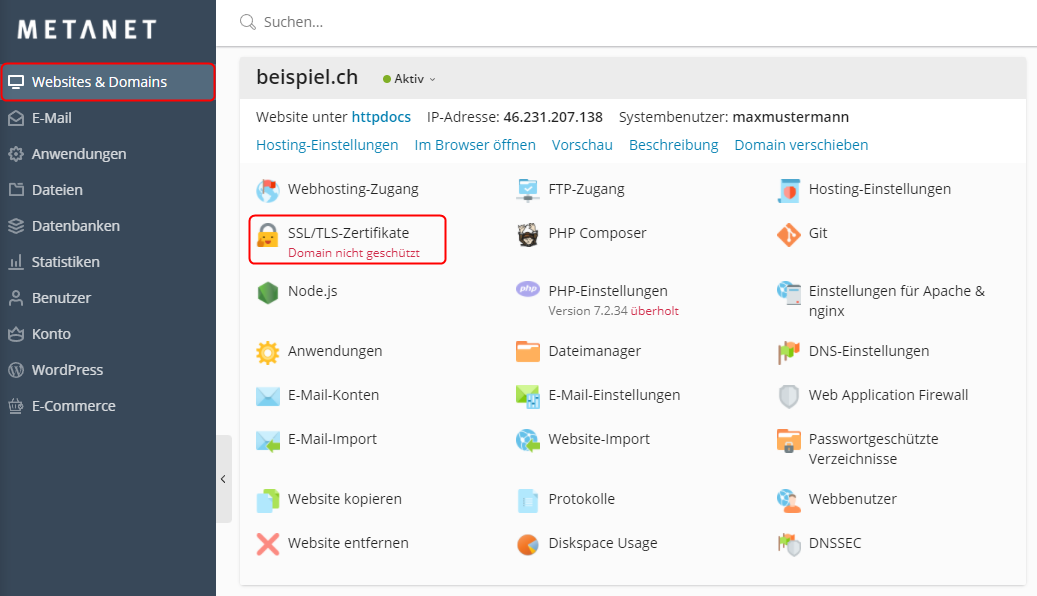Open the PHP Composer icon

click(x=528, y=235)
